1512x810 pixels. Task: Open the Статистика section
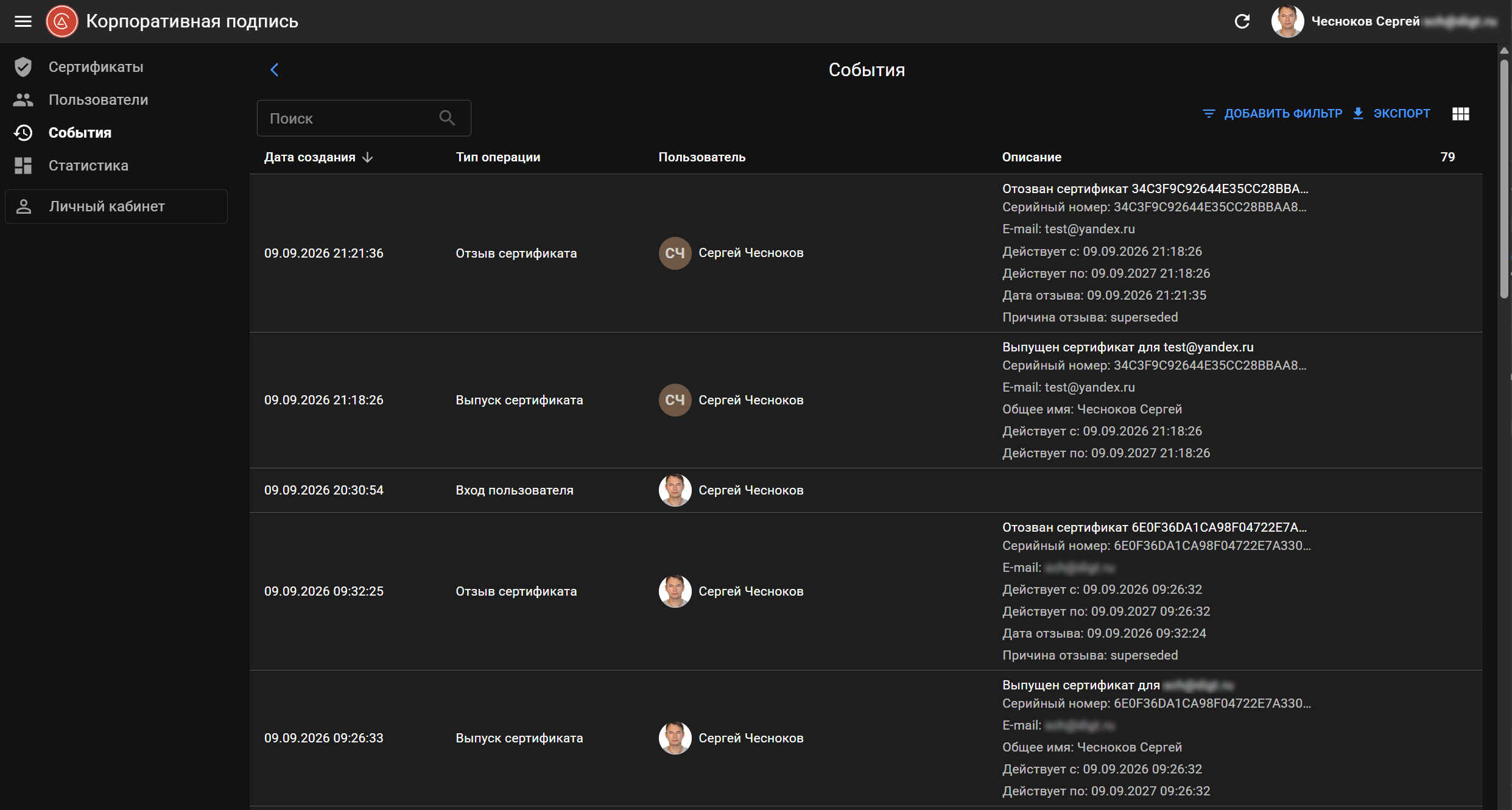click(88, 166)
